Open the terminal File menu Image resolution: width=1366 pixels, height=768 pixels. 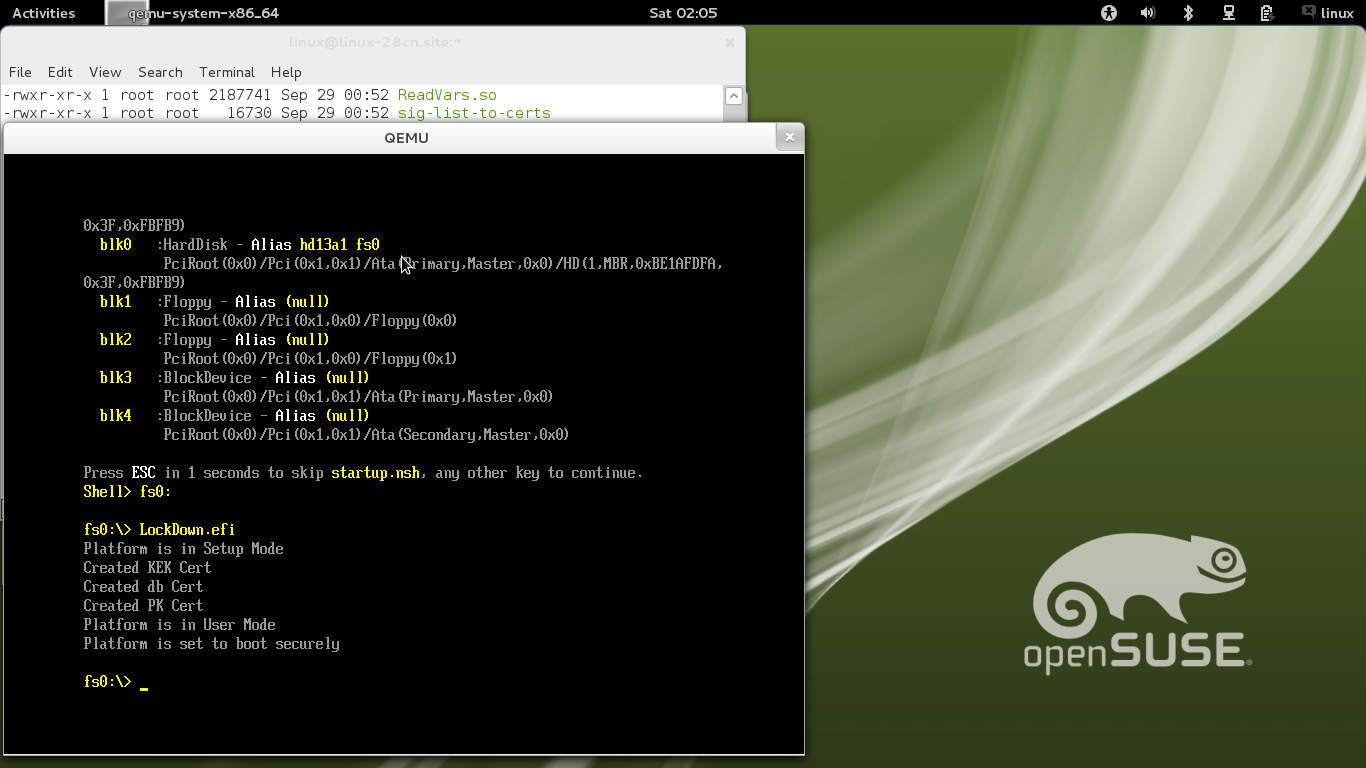20,72
